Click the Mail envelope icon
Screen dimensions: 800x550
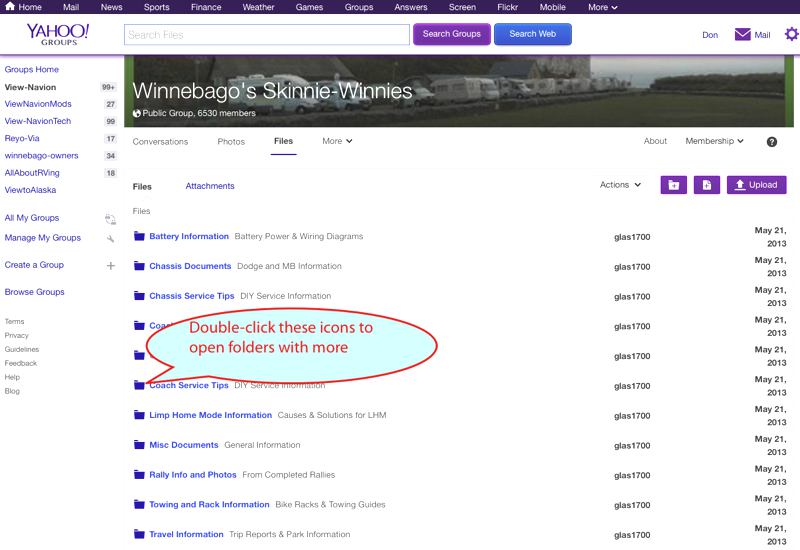click(x=742, y=34)
